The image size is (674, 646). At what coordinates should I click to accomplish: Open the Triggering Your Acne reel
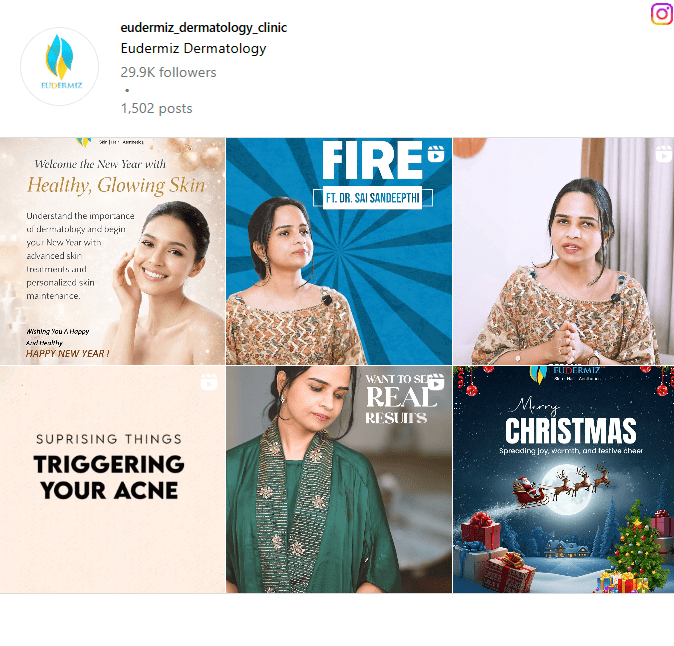point(112,479)
